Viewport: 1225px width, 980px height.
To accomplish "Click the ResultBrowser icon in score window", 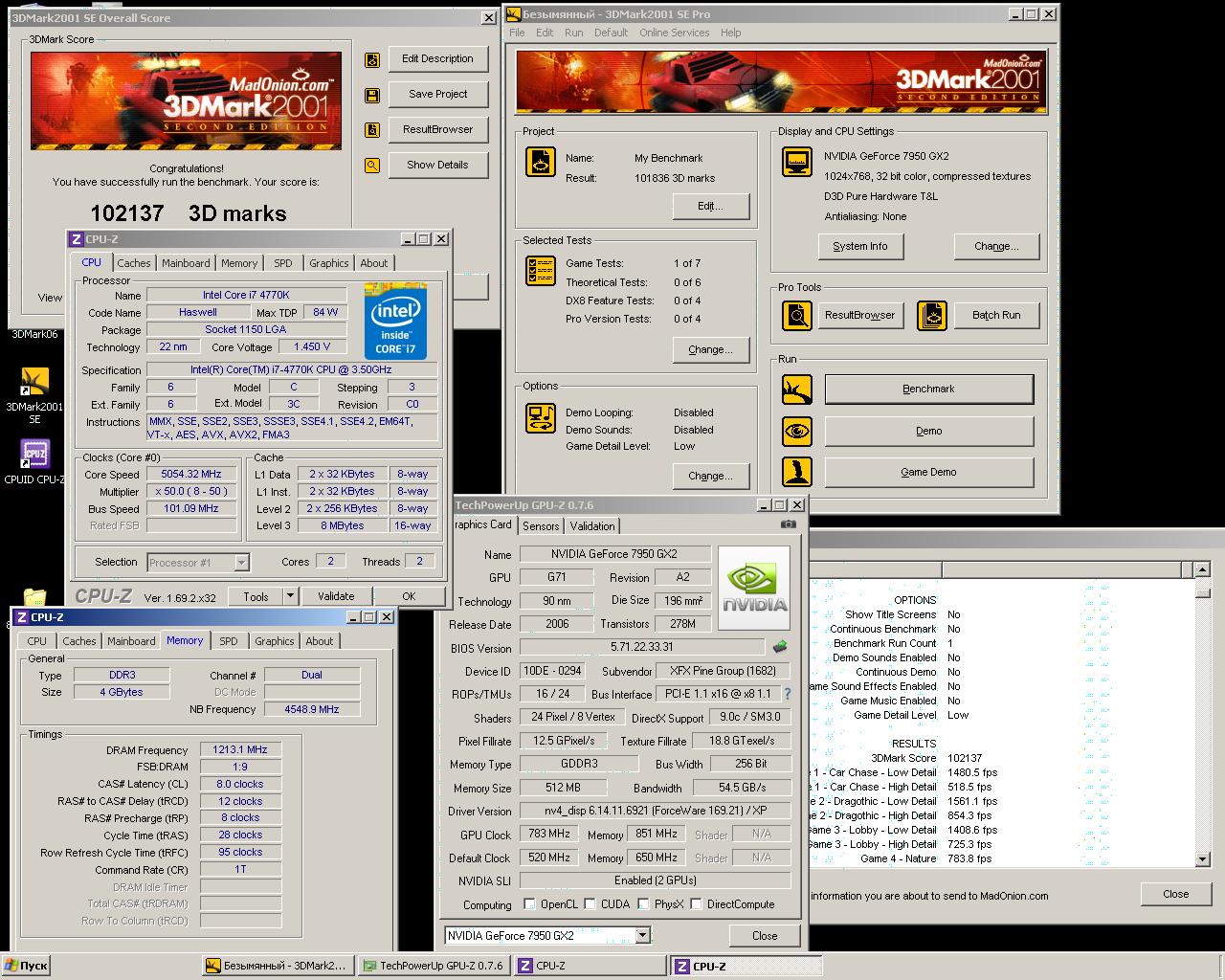I will click(372, 130).
